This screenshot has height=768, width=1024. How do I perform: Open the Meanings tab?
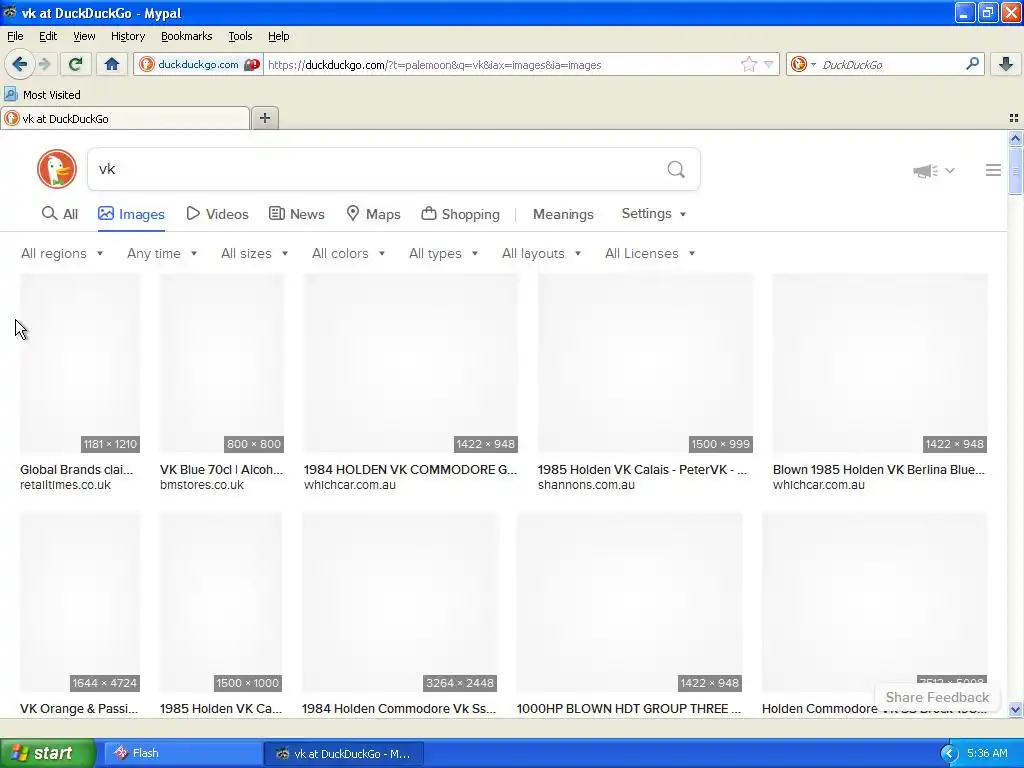(x=563, y=214)
